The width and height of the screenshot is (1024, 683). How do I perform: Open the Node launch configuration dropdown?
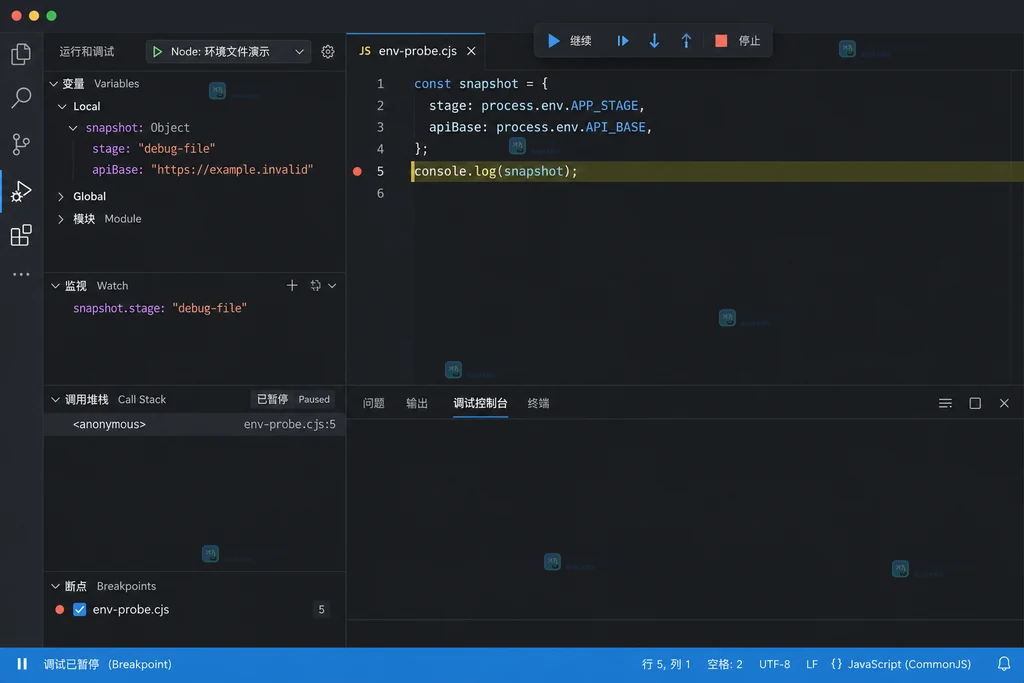pos(229,52)
